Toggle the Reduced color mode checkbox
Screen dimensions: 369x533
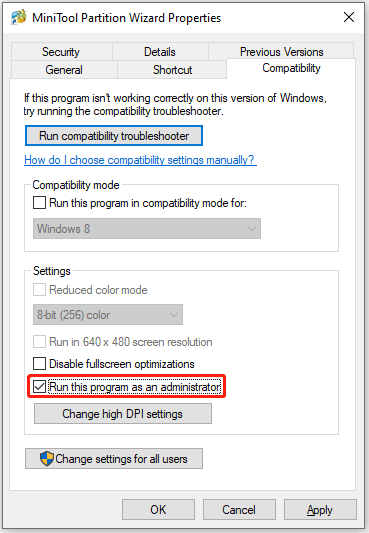click(x=39, y=290)
